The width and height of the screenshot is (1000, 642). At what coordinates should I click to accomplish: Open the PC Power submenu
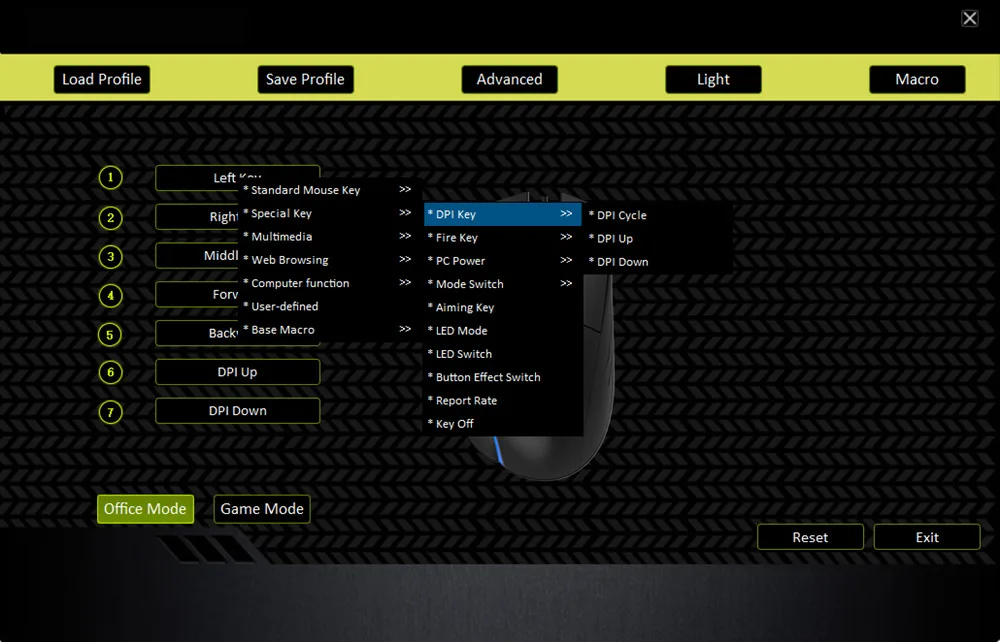(x=503, y=261)
